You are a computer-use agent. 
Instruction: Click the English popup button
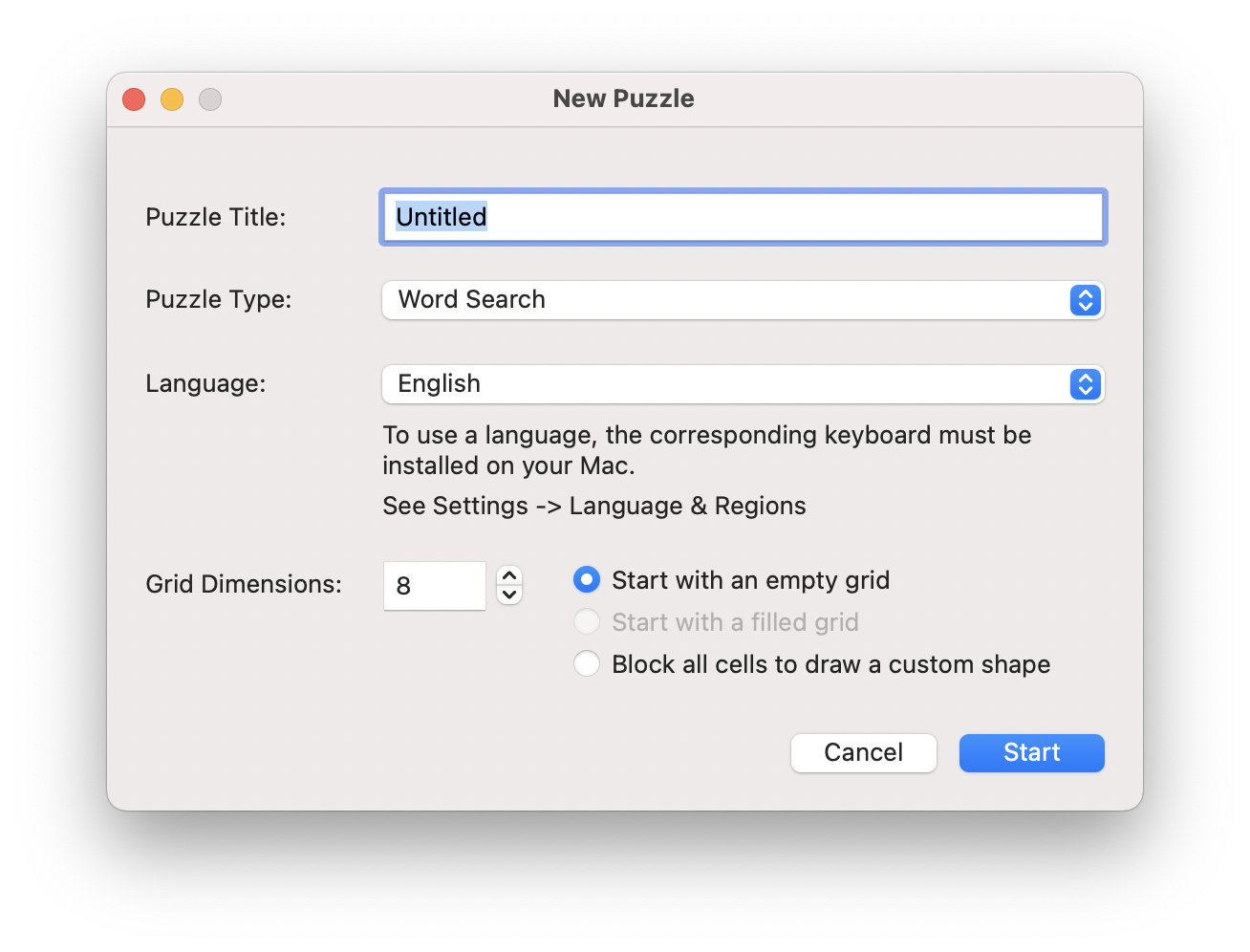669,384
